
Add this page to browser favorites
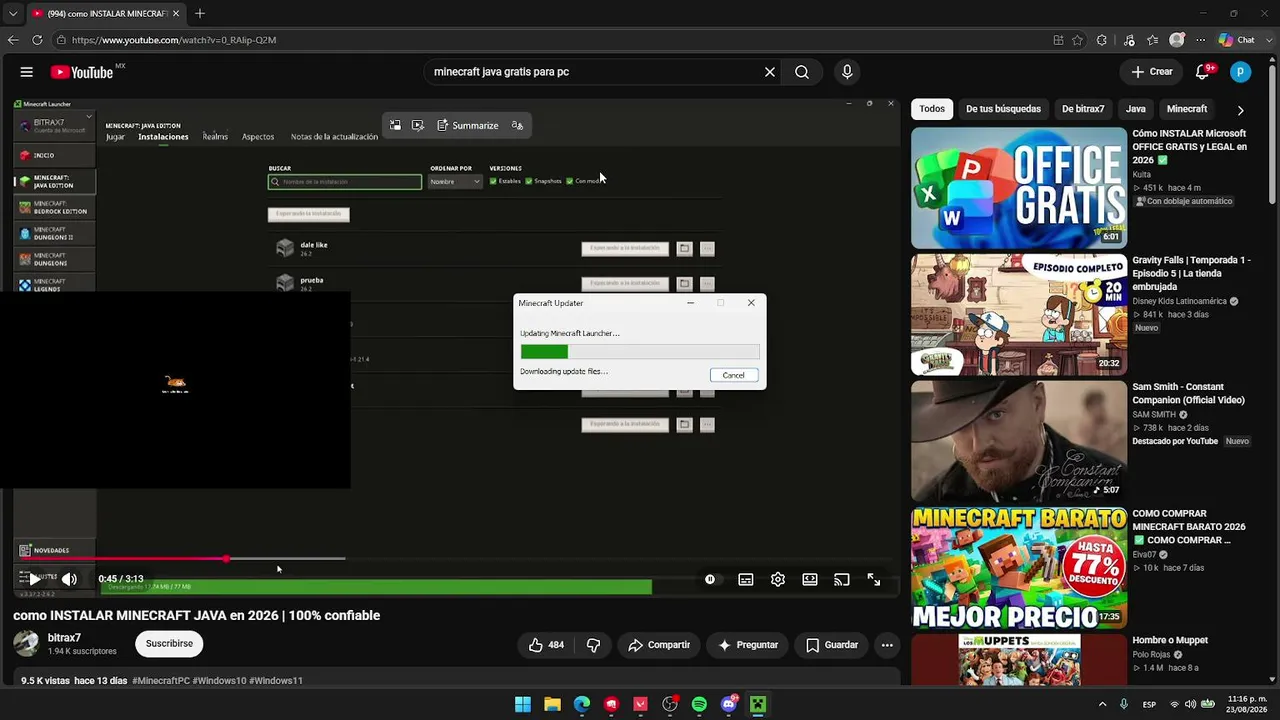click(1078, 40)
